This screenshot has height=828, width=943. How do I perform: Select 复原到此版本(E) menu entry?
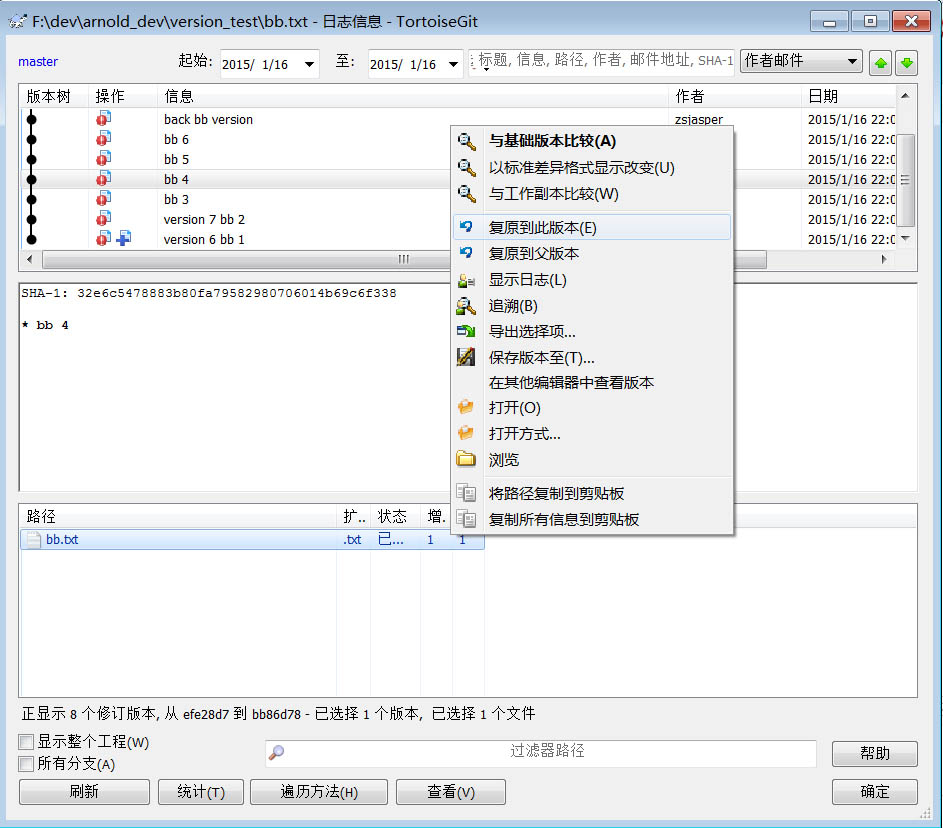(592, 228)
